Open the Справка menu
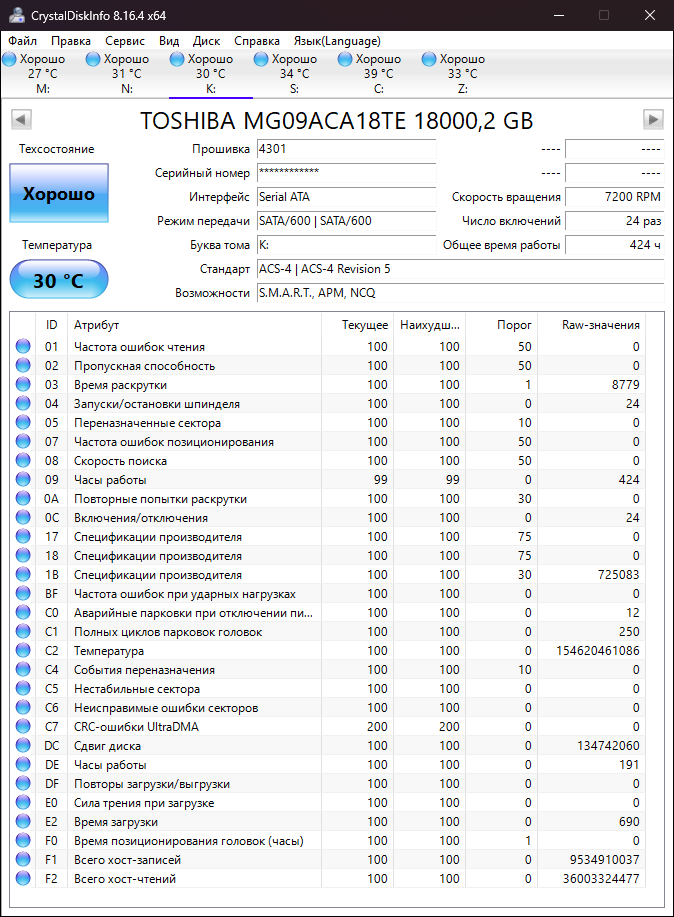674x917 pixels. tap(257, 41)
